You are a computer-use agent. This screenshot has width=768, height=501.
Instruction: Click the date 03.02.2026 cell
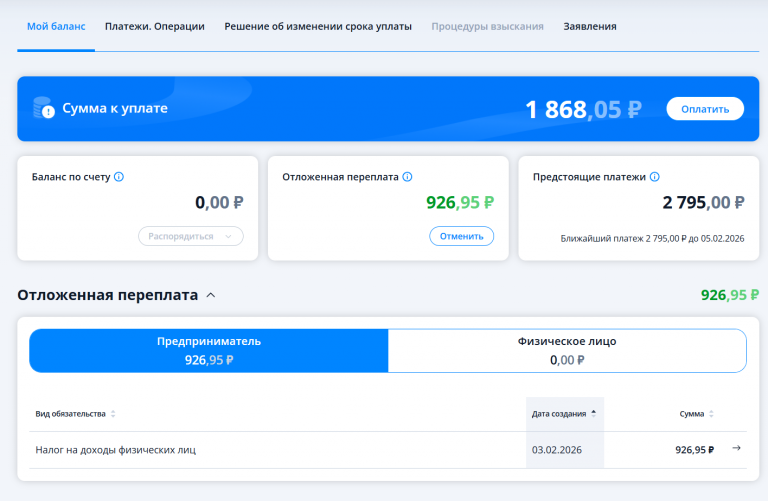(557, 450)
